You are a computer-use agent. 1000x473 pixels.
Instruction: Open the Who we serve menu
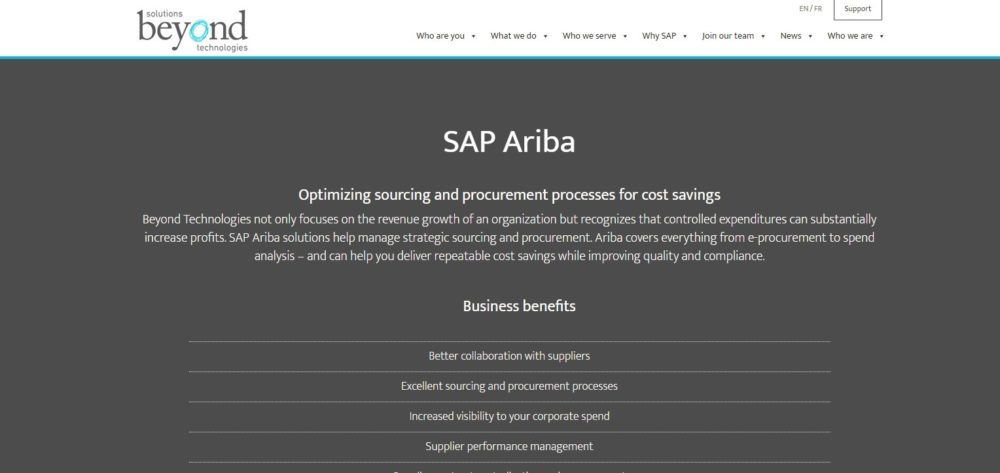(x=589, y=36)
